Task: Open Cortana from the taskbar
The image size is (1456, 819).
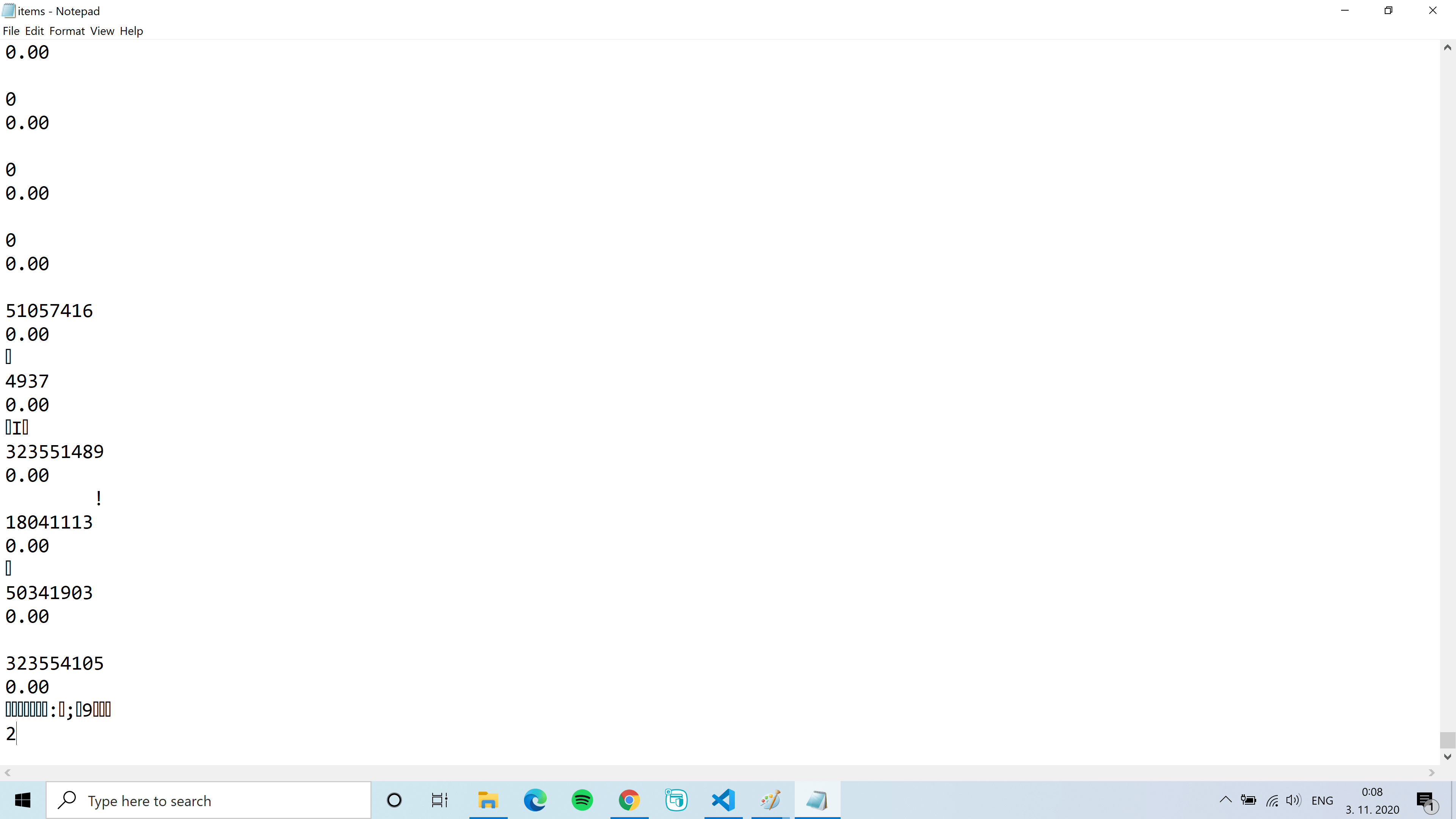Action: 394,800
